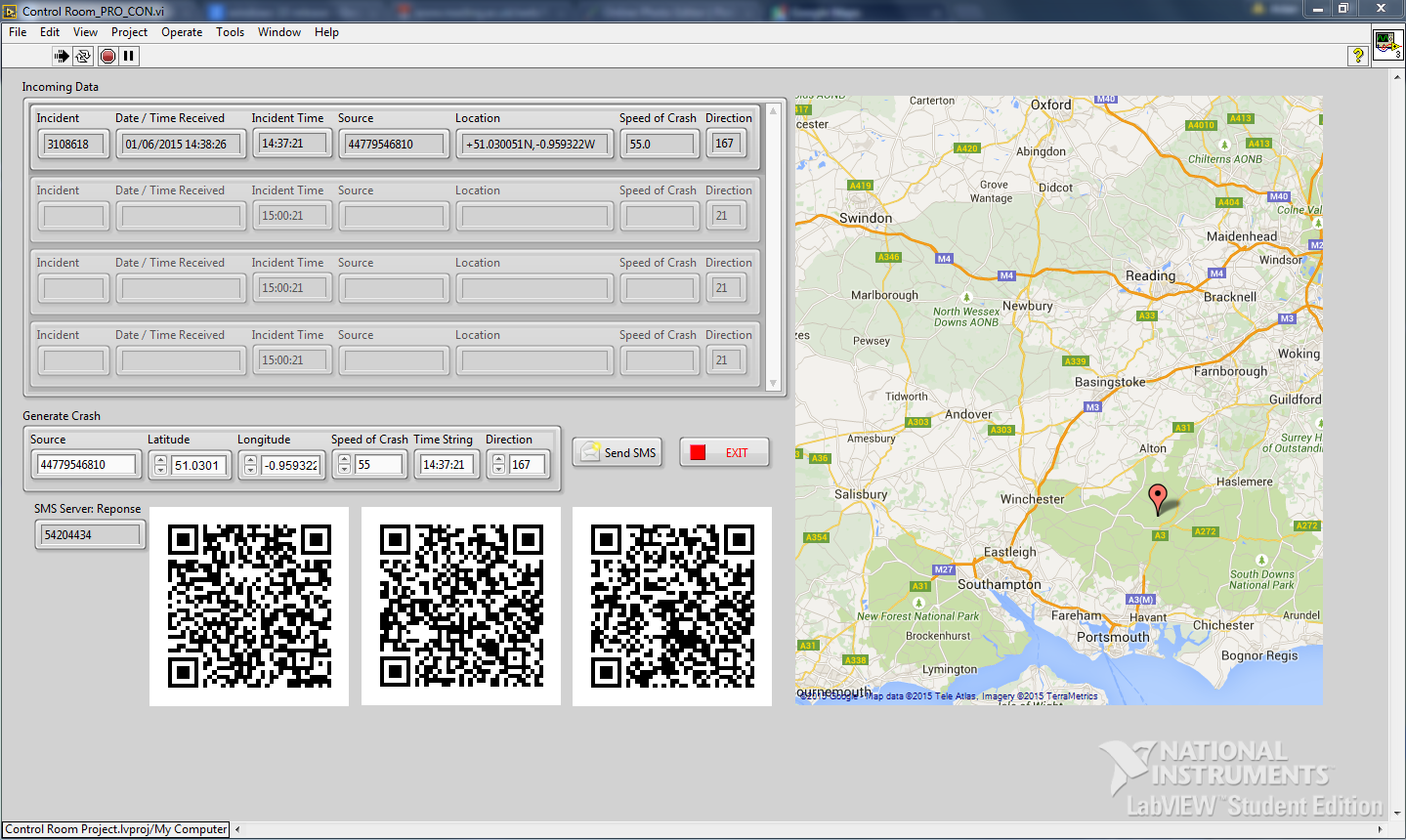The width and height of the screenshot is (1406, 840).
Task: Click the SMS Server response field
Action: pyautogui.click(x=90, y=534)
